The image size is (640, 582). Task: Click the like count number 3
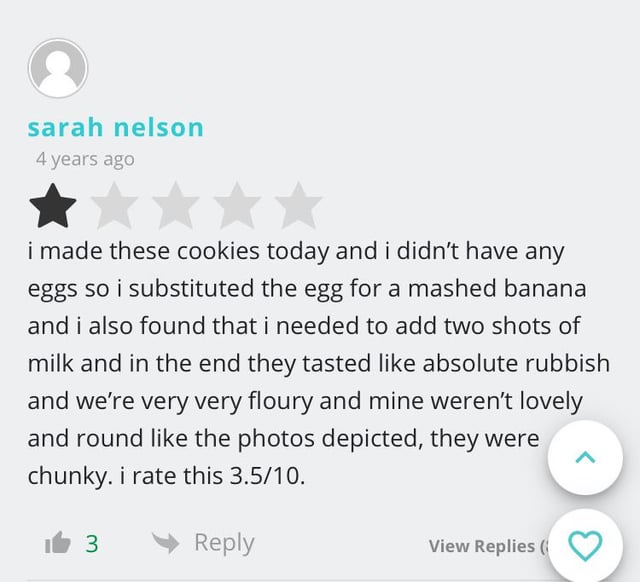[91, 543]
